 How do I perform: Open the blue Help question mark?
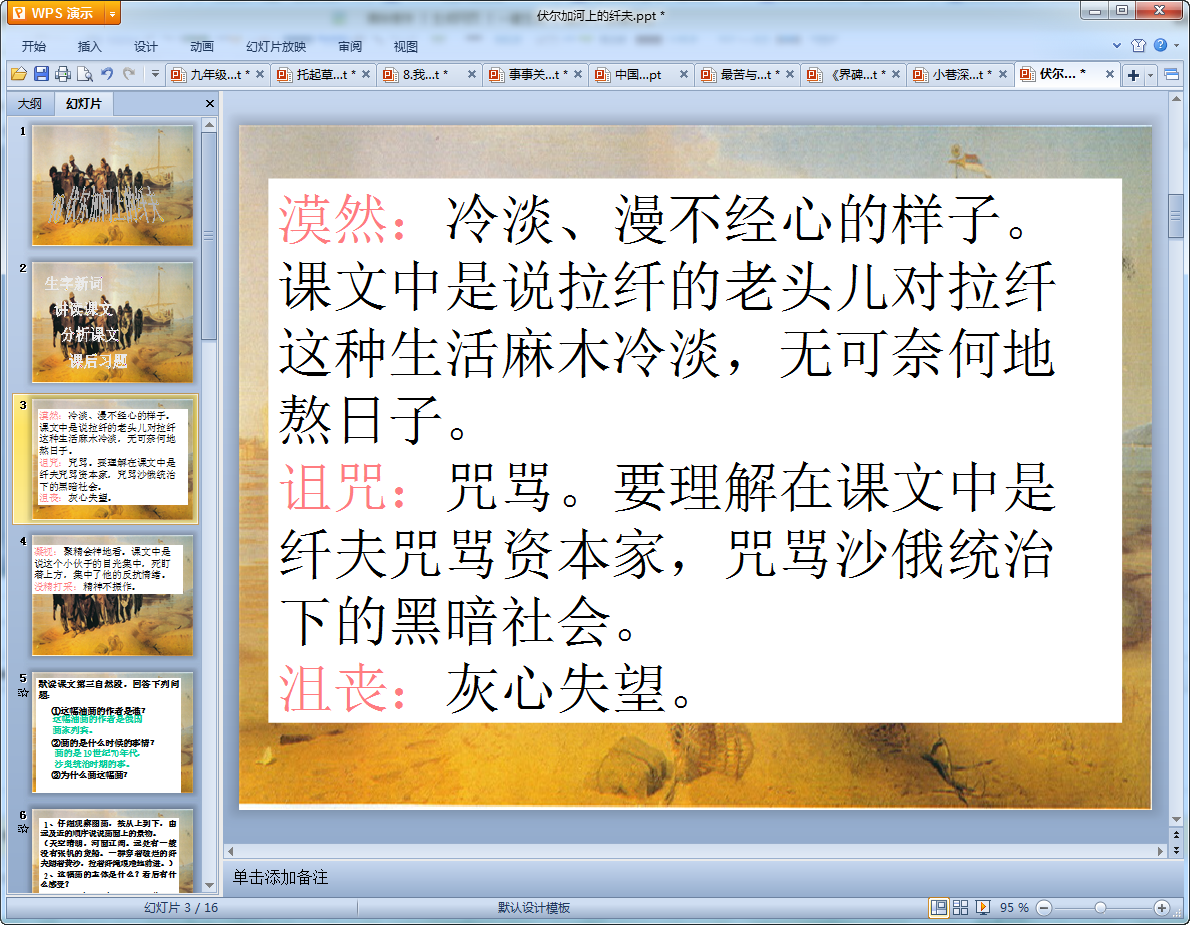point(1160,46)
